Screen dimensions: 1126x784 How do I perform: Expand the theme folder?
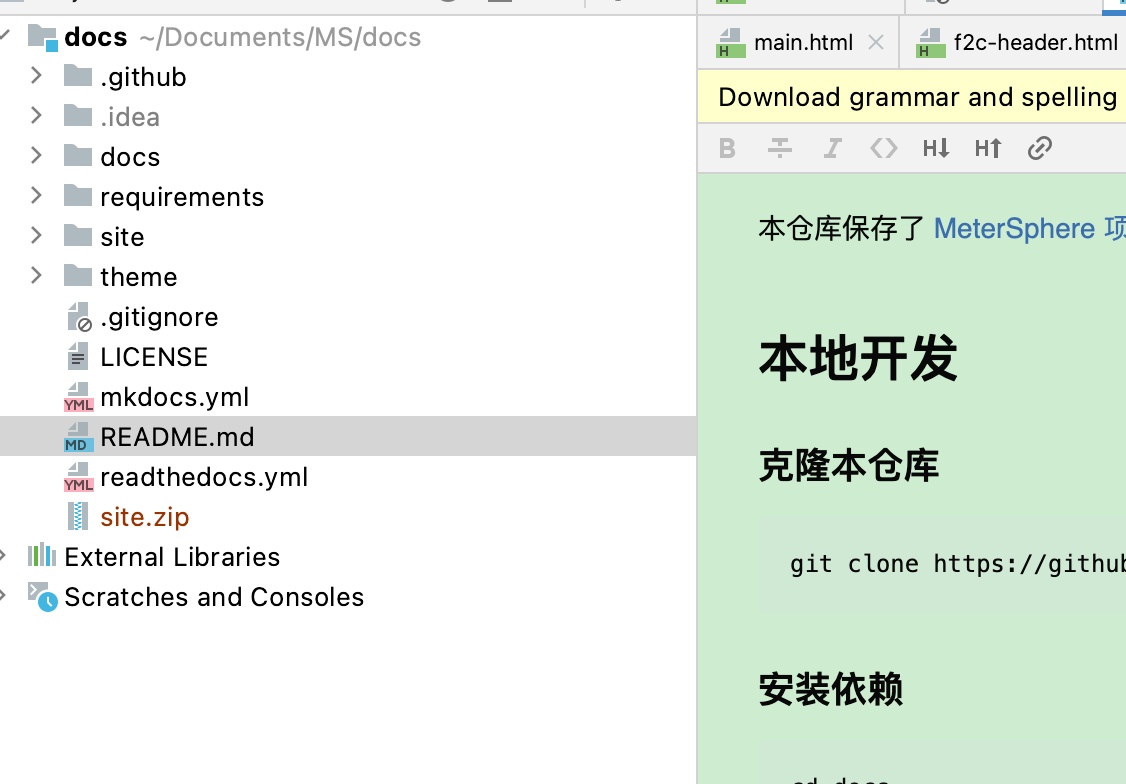[x=36, y=276]
